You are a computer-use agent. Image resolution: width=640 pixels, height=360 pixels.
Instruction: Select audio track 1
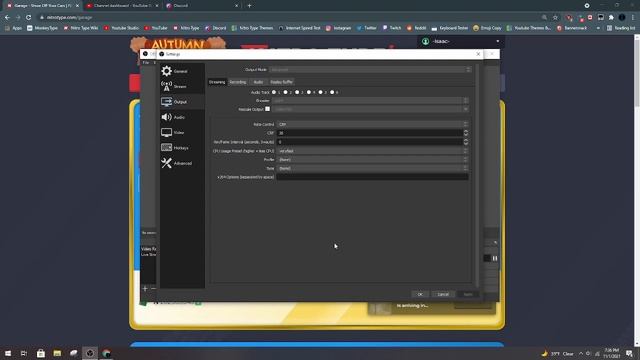click(x=274, y=92)
